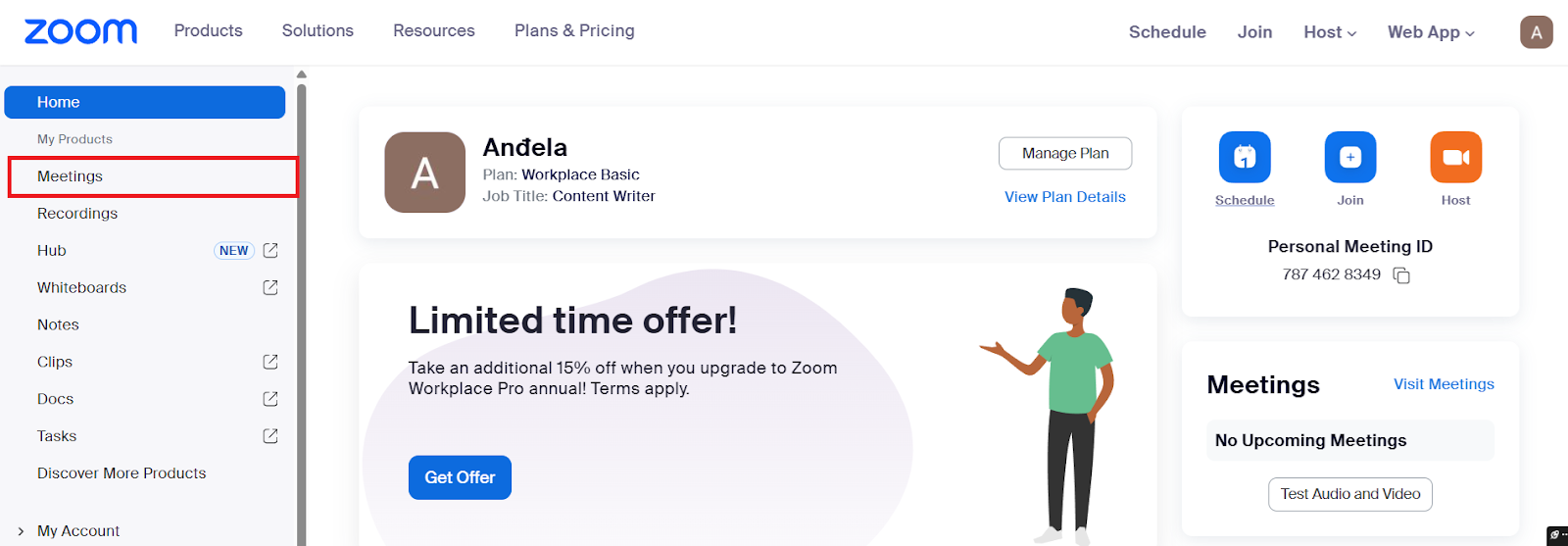Click the blue Join plus icon
The height and width of the screenshot is (546, 1568).
(1350, 157)
